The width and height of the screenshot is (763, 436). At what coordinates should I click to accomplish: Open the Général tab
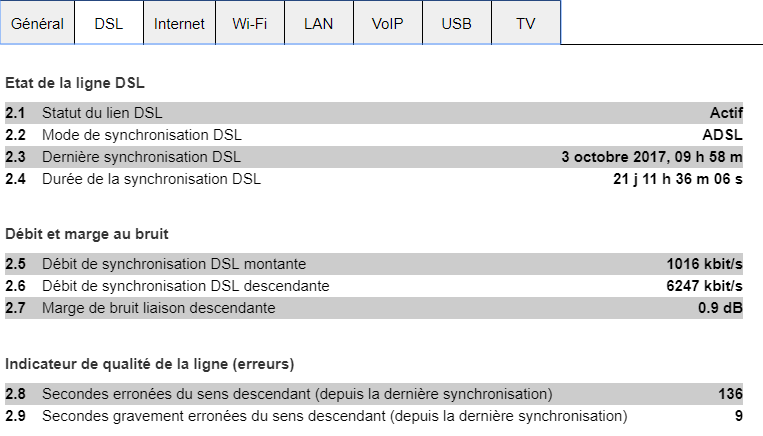(37, 23)
